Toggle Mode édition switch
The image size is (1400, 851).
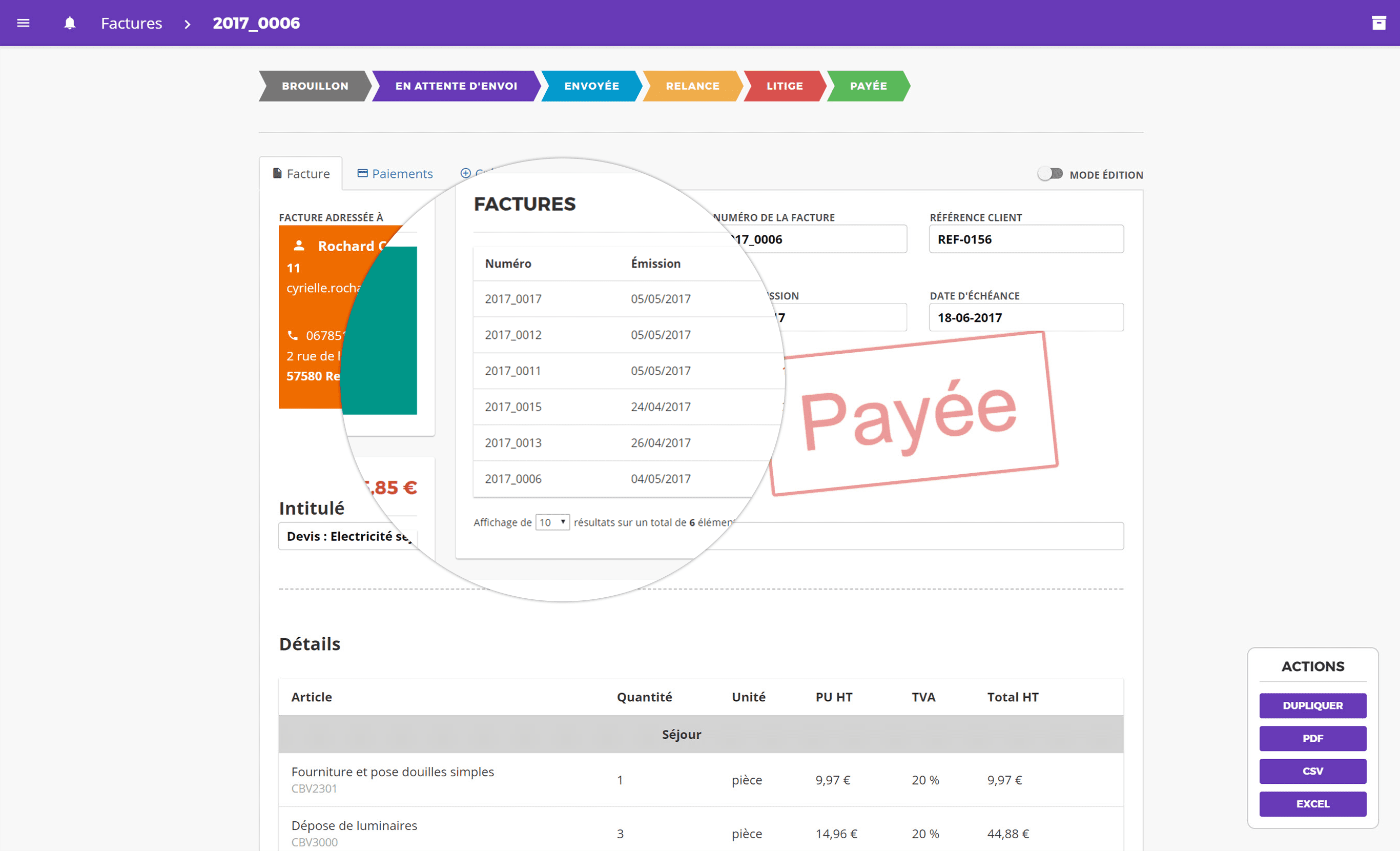click(1050, 173)
